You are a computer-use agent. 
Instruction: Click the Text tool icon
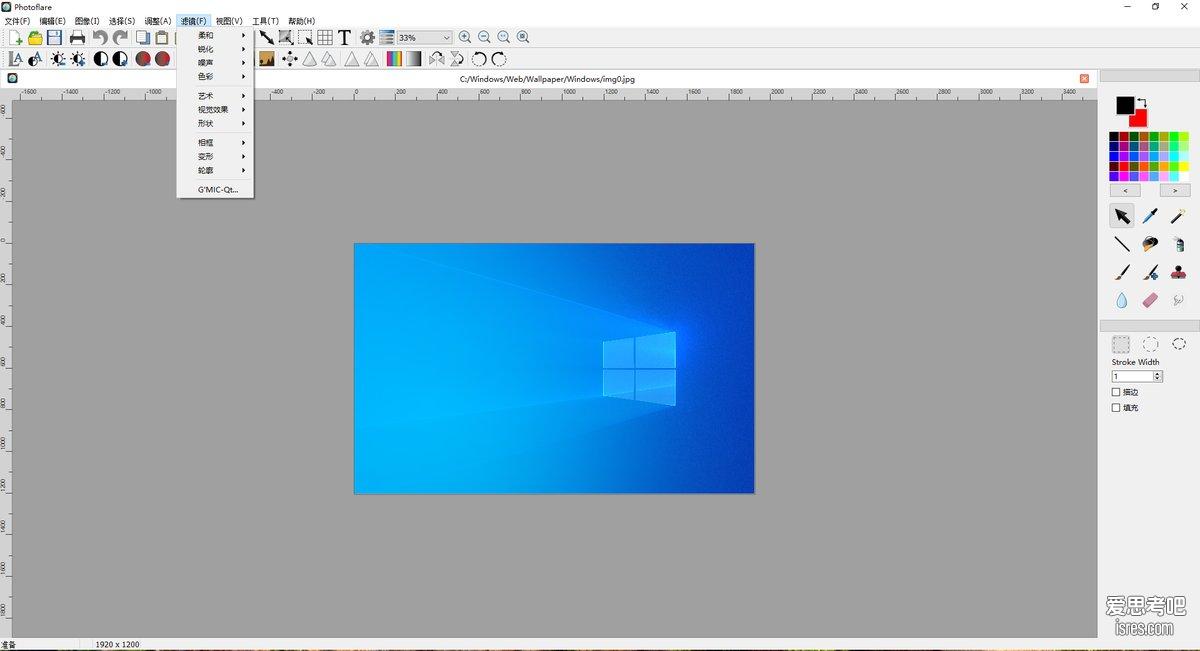click(x=345, y=37)
